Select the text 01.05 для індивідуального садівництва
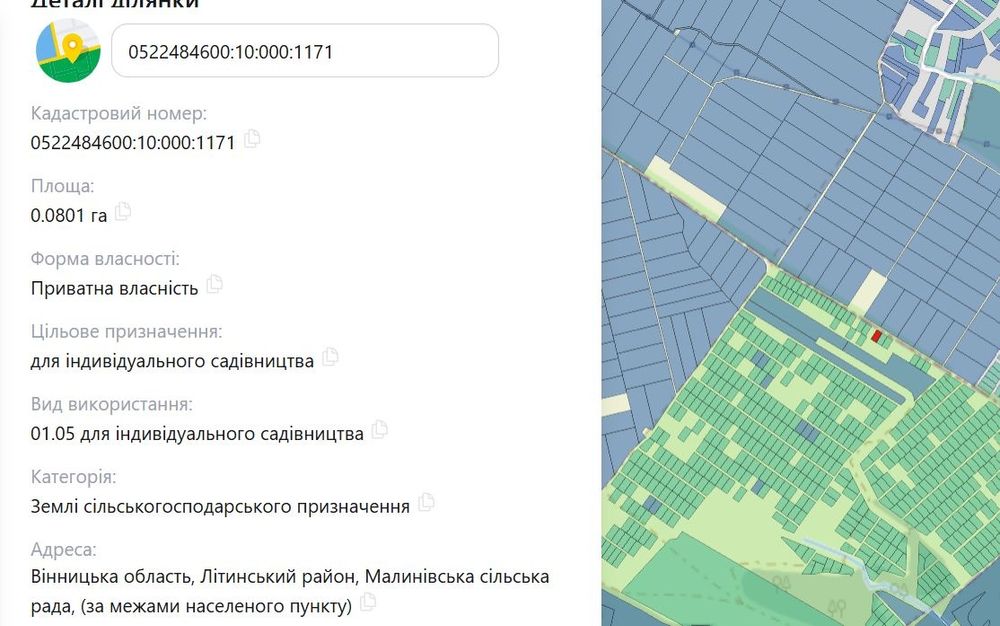The width and height of the screenshot is (1000, 626). click(x=197, y=433)
